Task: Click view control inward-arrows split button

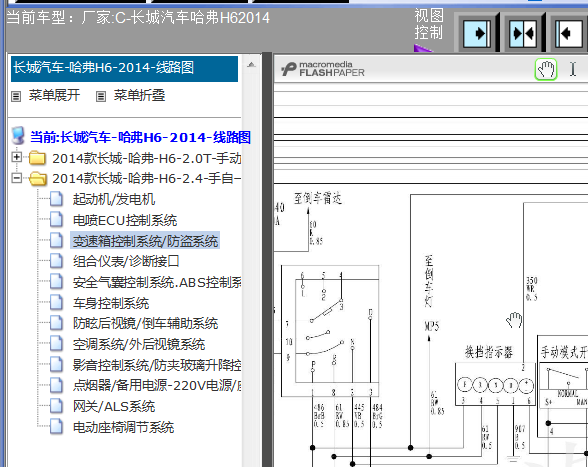Action: (522, 34)
